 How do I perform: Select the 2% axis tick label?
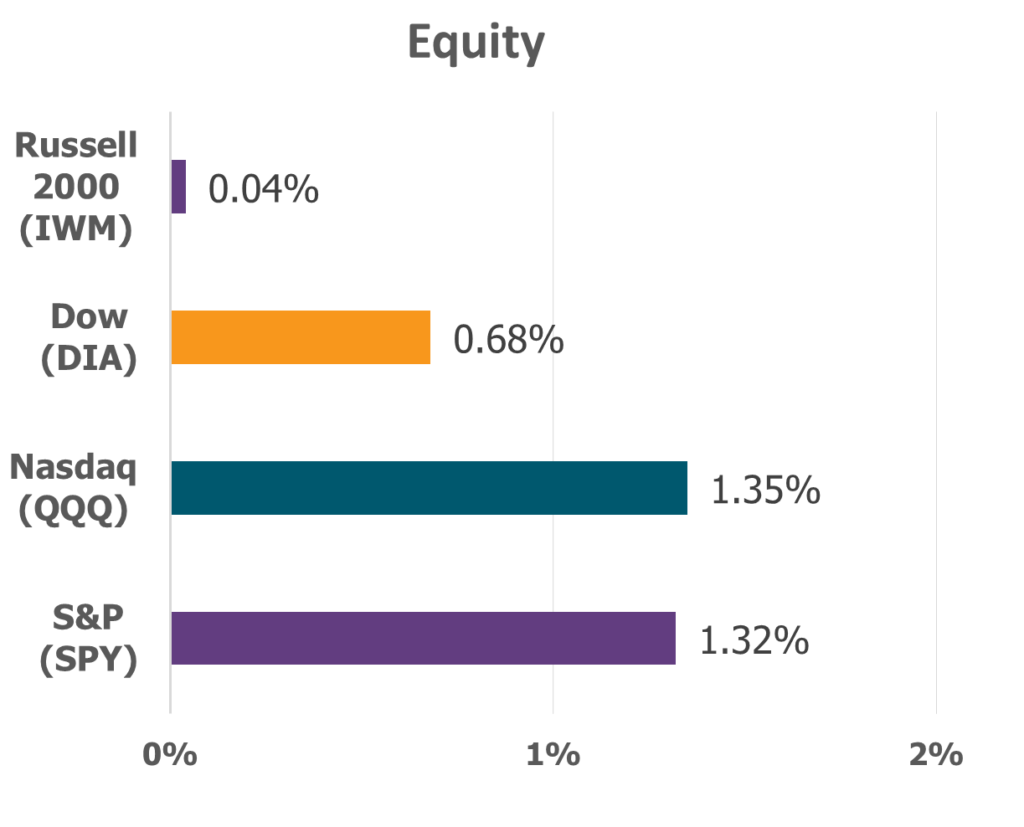[x=936, y=754]
